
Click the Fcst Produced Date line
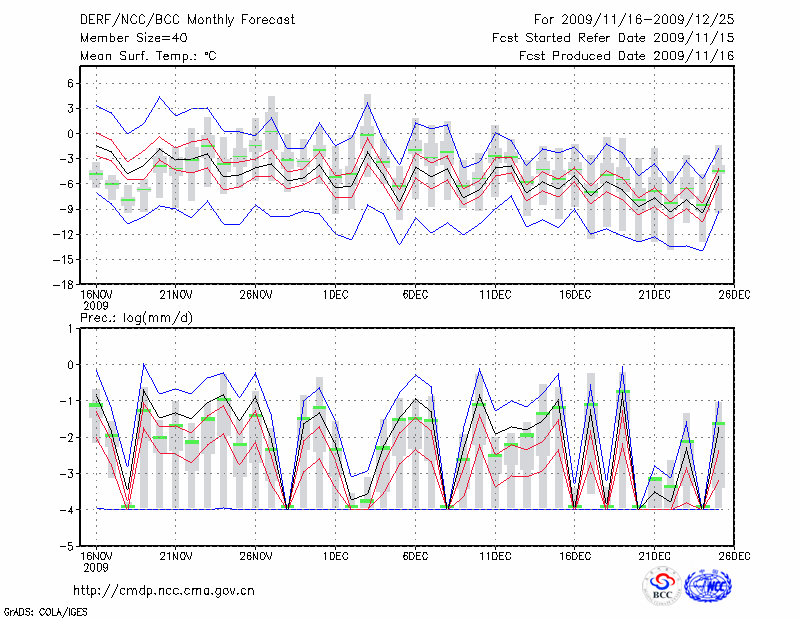(x=626, y=56)
